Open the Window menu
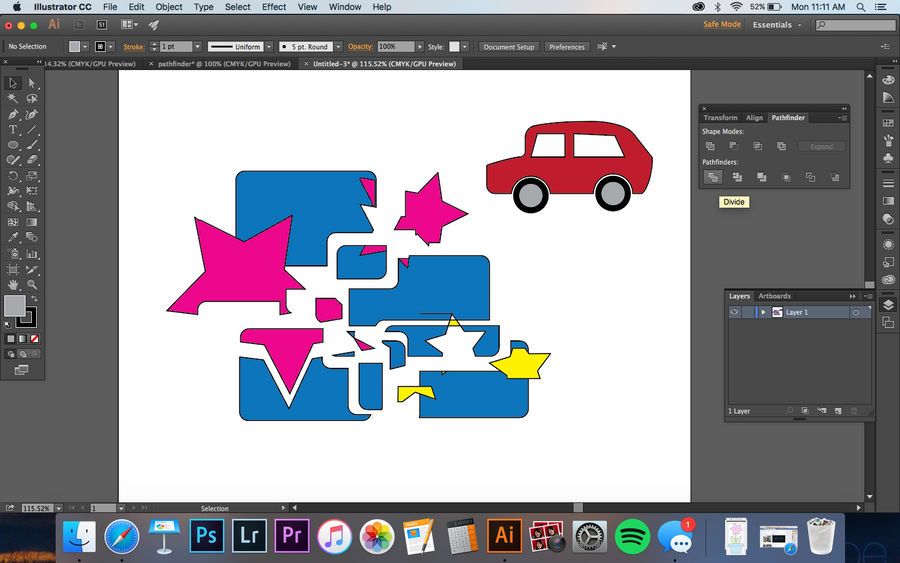This screenshot has width=900, height=563. [x=345, y=7]
